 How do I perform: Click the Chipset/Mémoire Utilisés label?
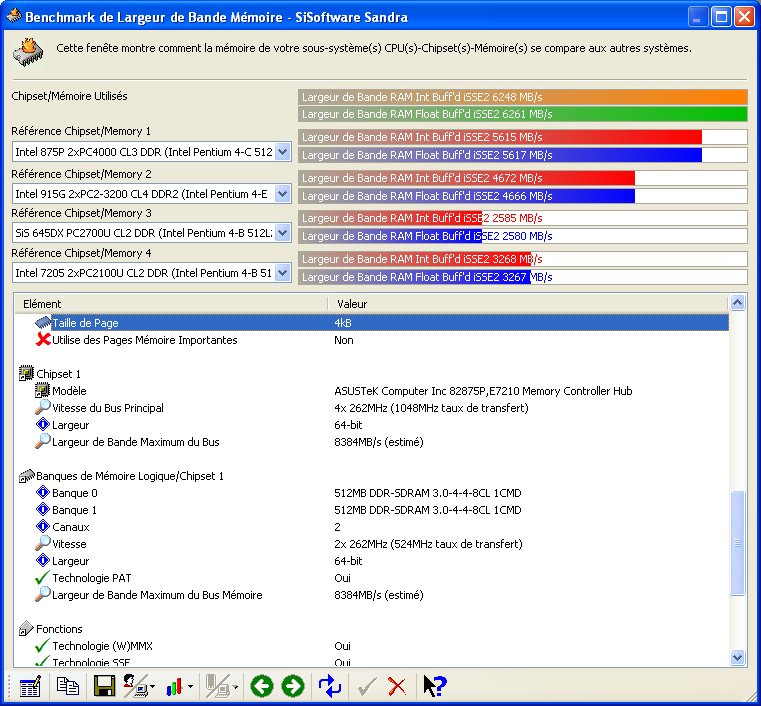(x=69, y=96)
